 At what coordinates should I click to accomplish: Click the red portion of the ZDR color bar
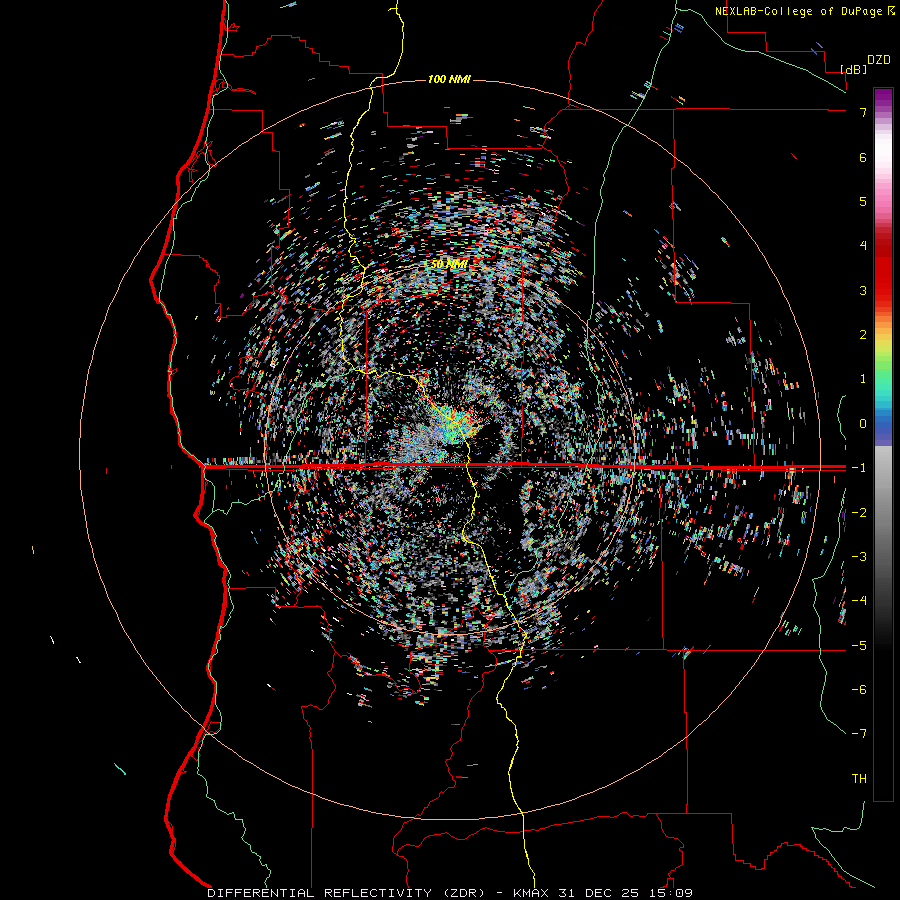pyautogui.click(x=883, y=270)
